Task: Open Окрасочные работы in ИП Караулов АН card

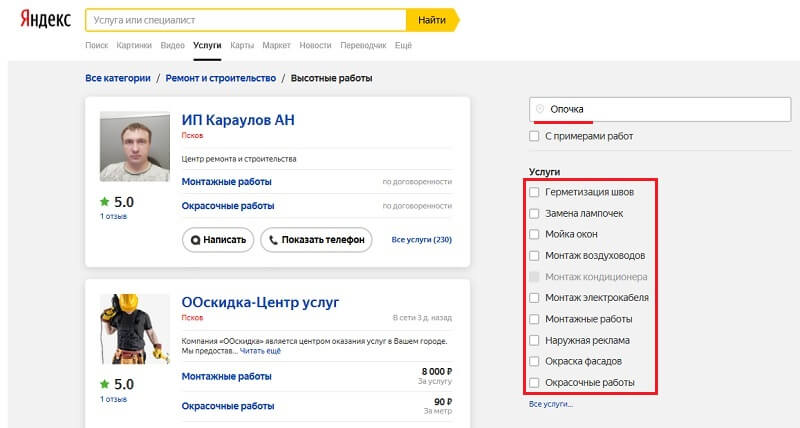Action: pos(228,206)
